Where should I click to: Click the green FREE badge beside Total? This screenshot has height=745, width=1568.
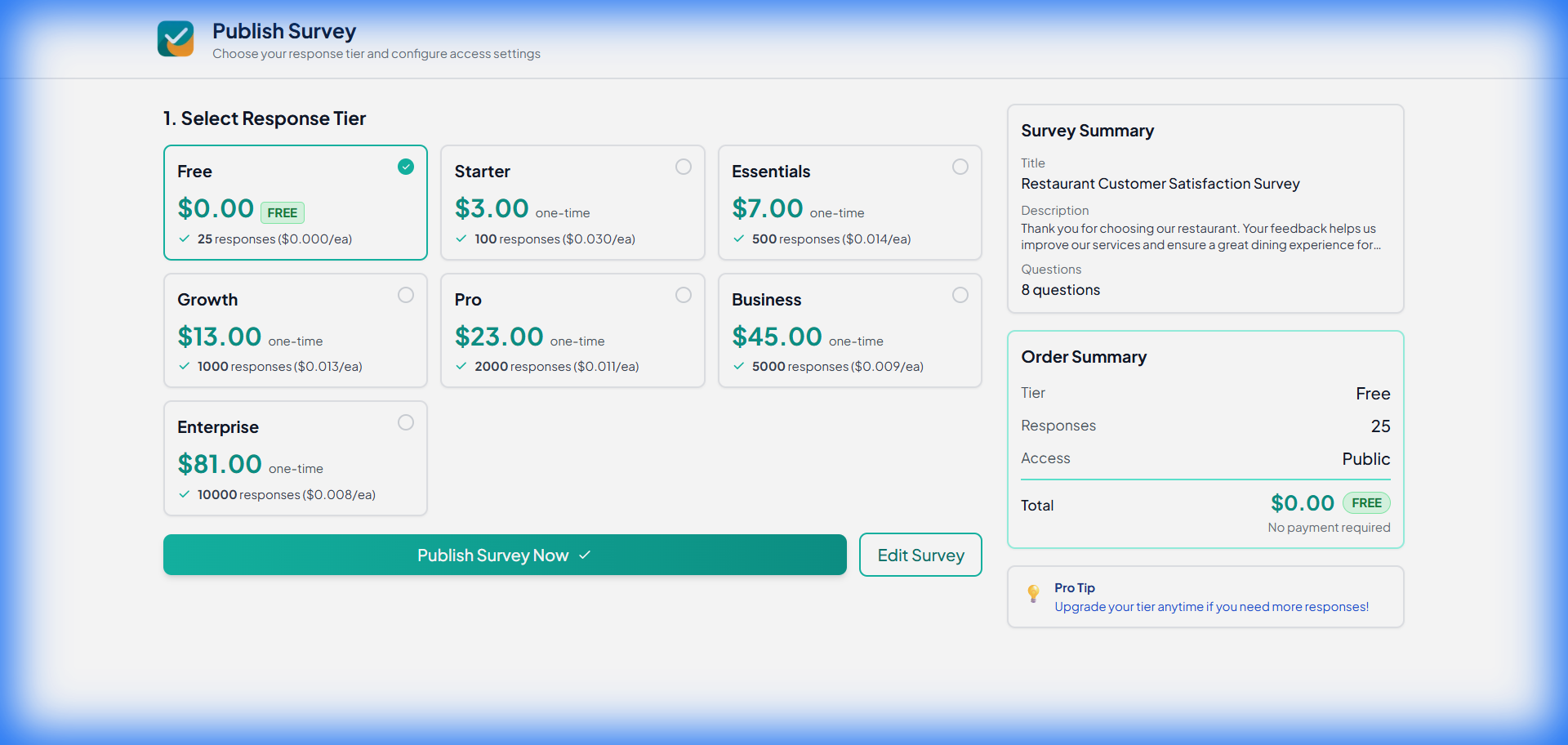[1366, 503]
